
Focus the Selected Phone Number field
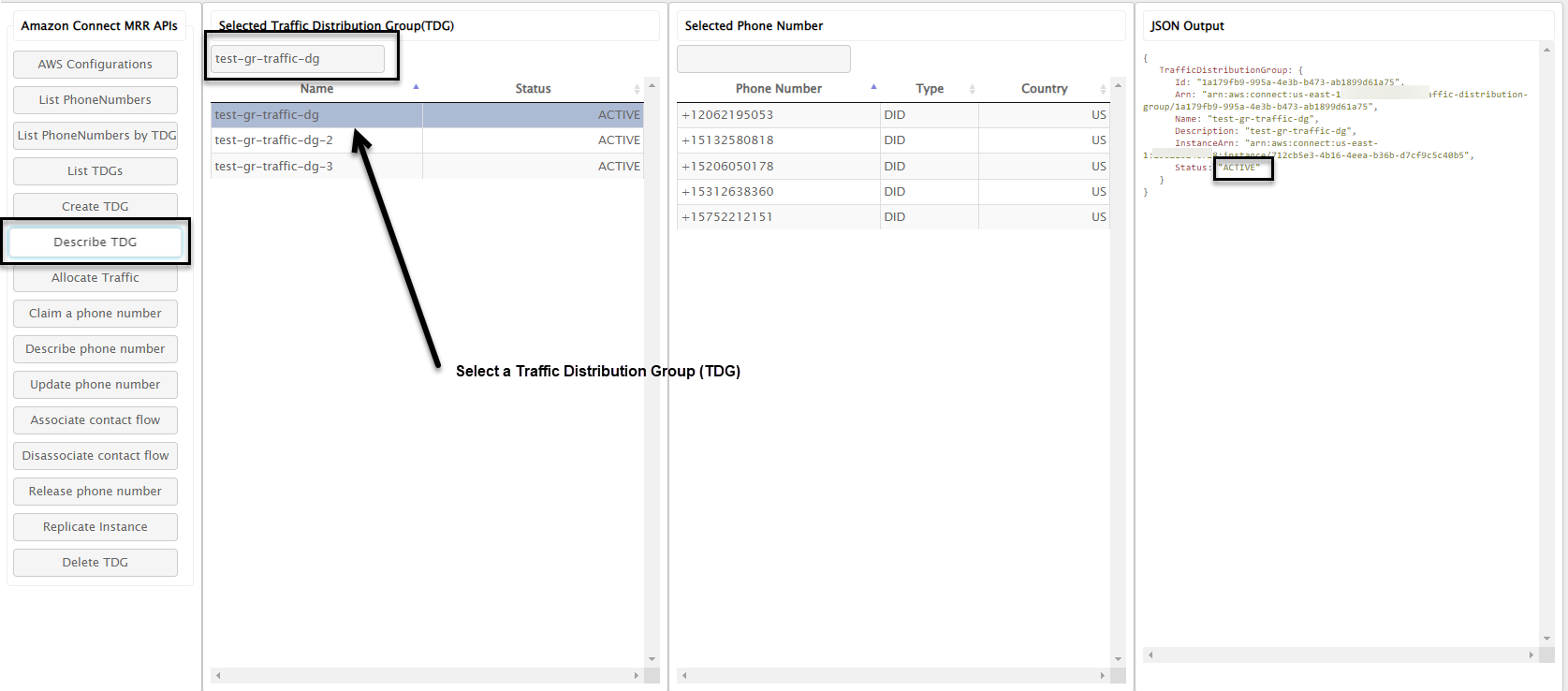(x=764, y=59)
